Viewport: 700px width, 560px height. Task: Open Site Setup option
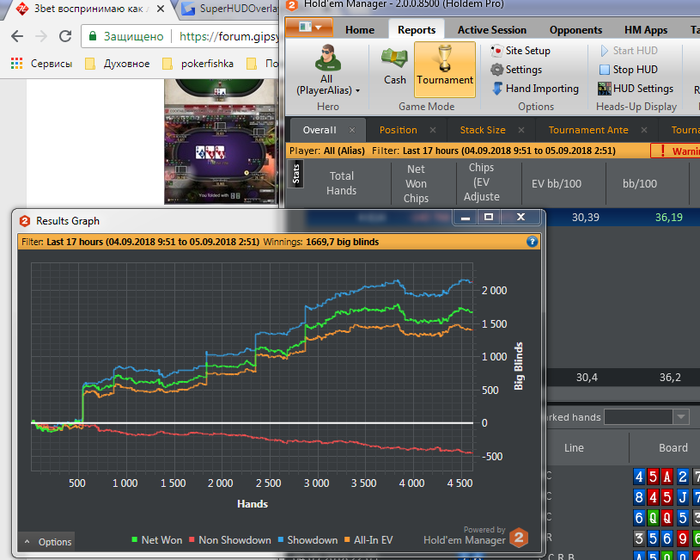(x=521, y=50)
